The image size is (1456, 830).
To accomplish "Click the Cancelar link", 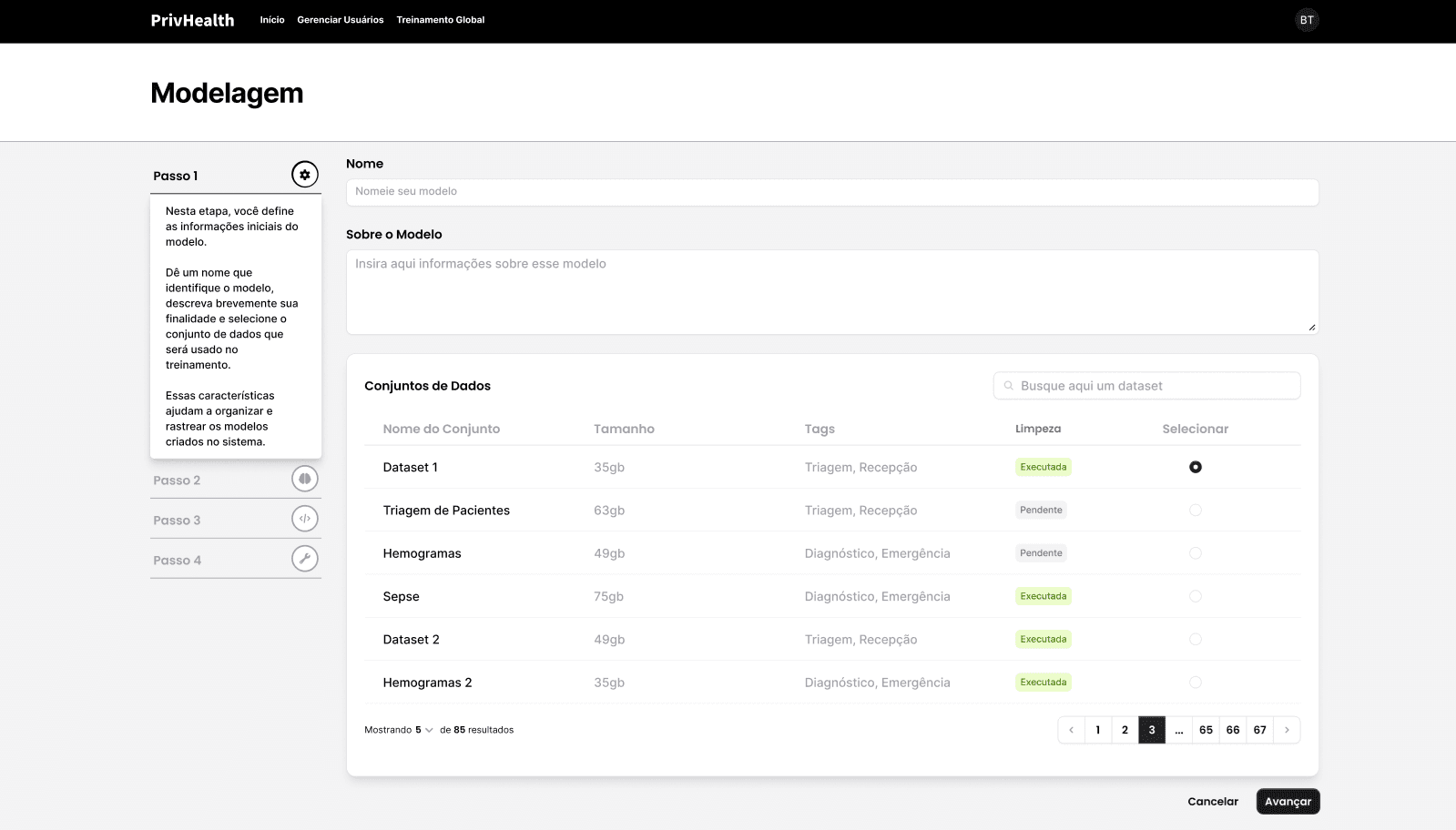I will coord(1213,802).
